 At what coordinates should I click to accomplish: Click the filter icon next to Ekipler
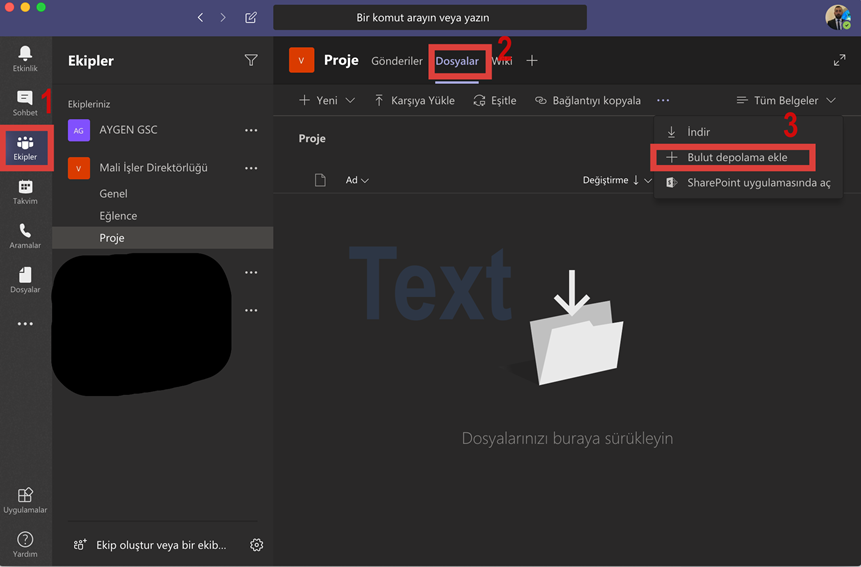(x=251, y=61)
